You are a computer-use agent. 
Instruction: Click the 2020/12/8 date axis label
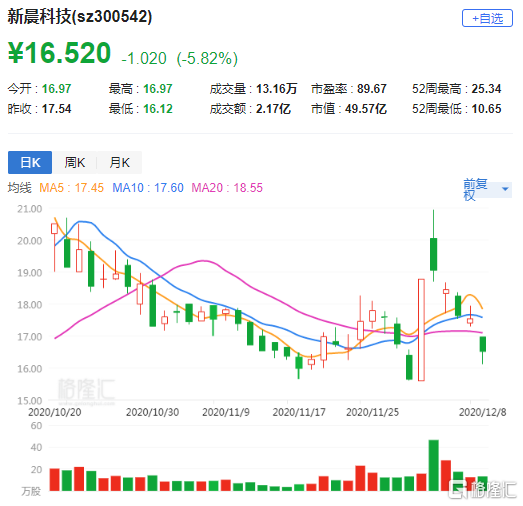(x=483, y=412)
